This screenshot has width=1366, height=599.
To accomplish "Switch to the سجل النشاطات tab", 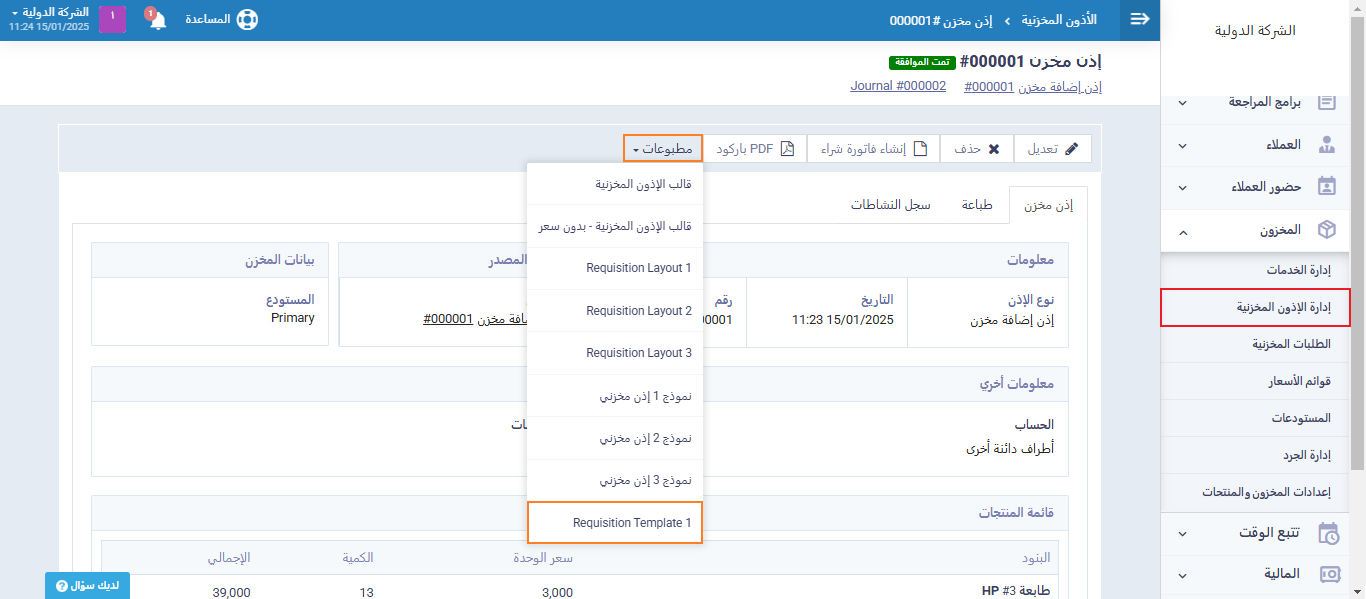I will coord(890,205).
